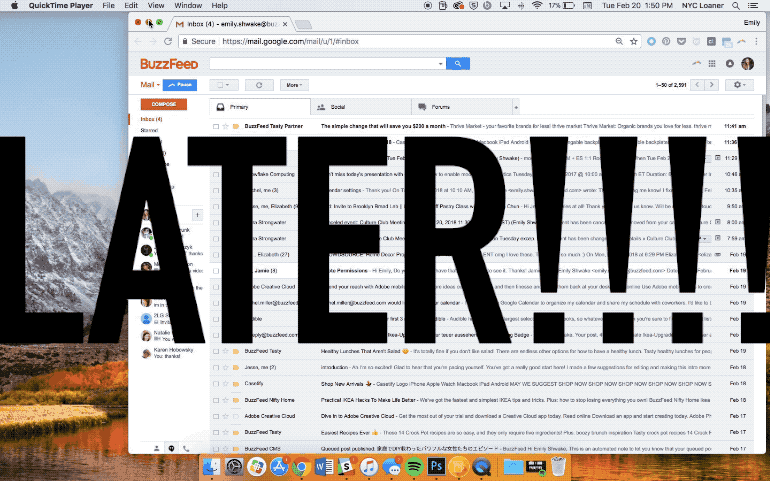Open the phone calls icon below chat list

[186, 448]
